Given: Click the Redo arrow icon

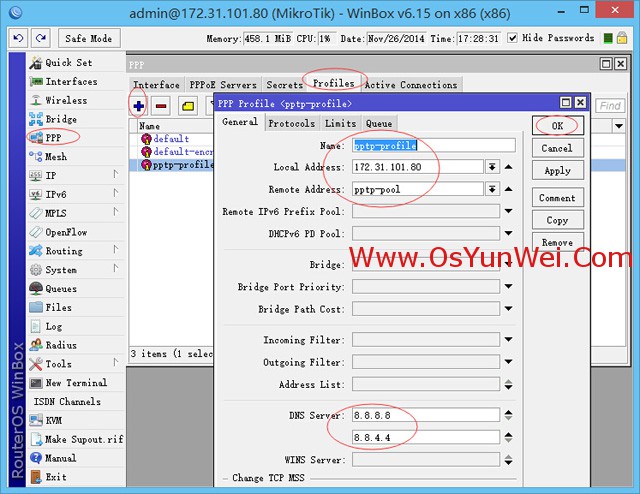Looking at the screenshot, I should pyautogui.click(x=41, y=38).
